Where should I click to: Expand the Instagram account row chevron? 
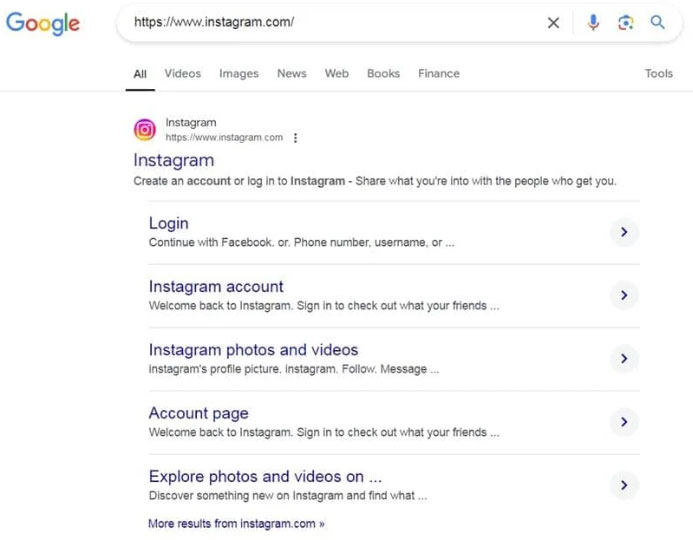(x=624, y=295)
